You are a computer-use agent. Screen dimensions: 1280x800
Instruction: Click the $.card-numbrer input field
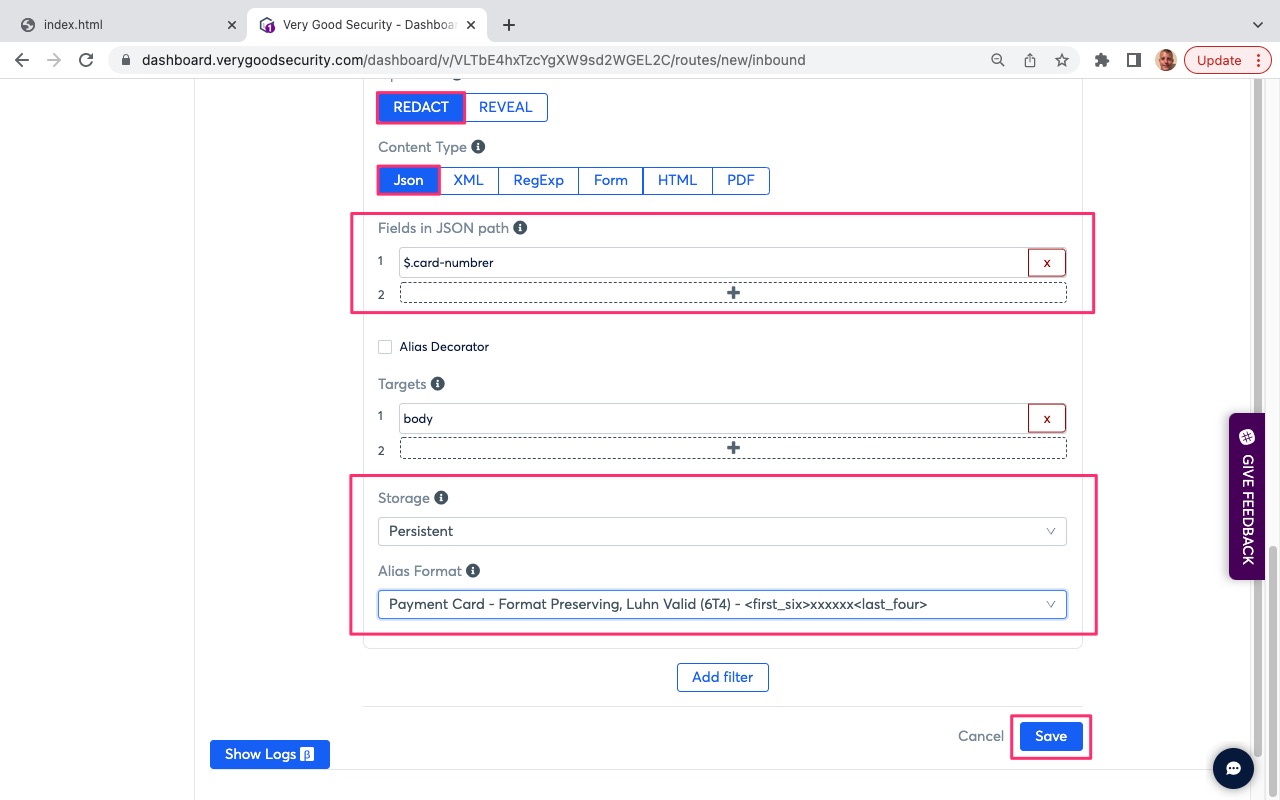[x=714, y=263]
